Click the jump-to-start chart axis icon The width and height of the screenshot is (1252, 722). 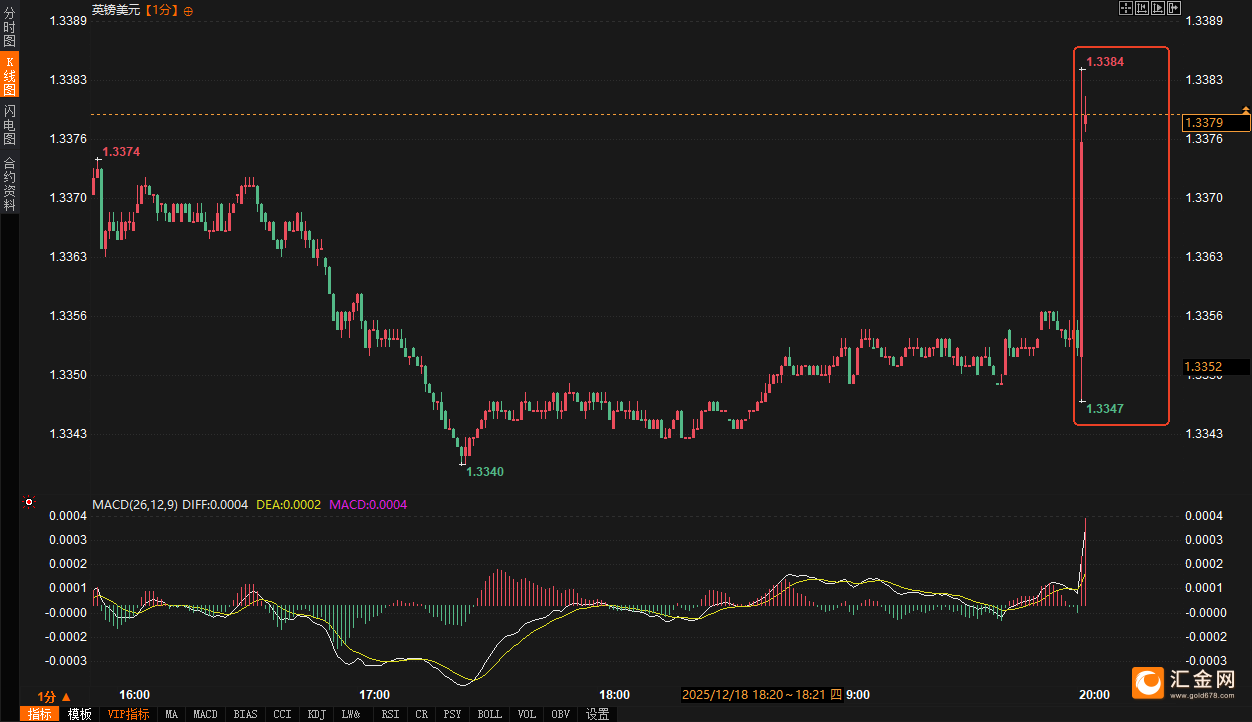pyautogui.click(x=1142, y=8)
